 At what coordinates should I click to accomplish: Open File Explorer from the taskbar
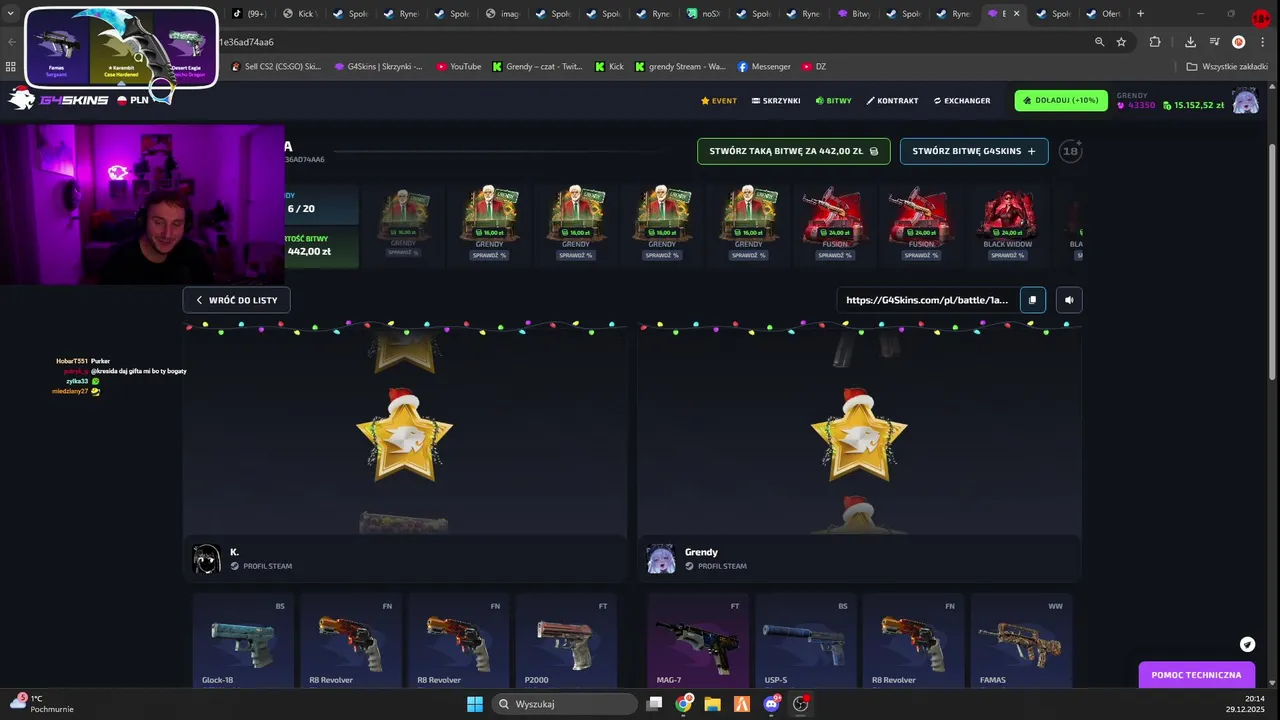(x=712, y=704)
